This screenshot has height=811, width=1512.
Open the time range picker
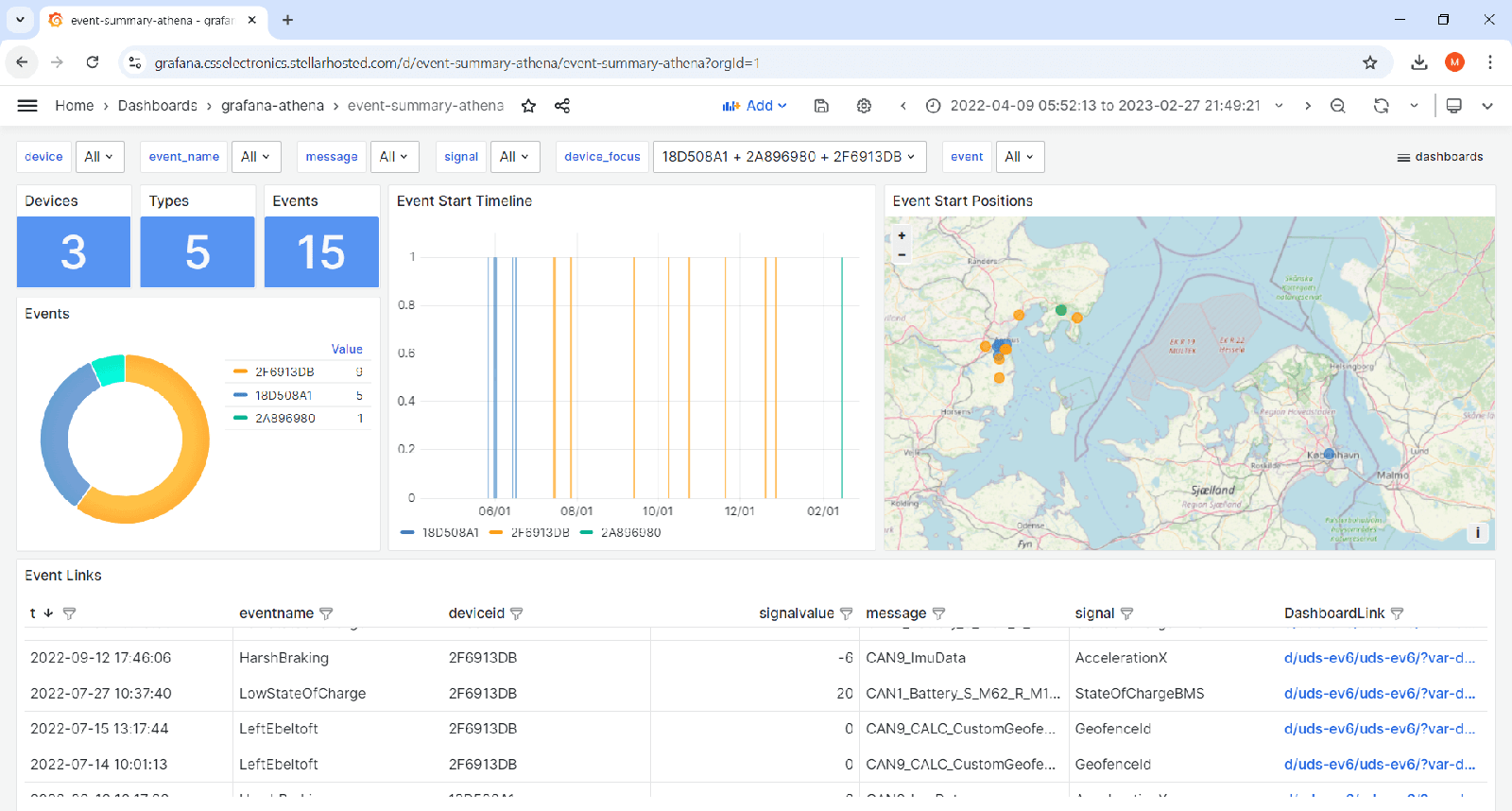[1105, 106]
